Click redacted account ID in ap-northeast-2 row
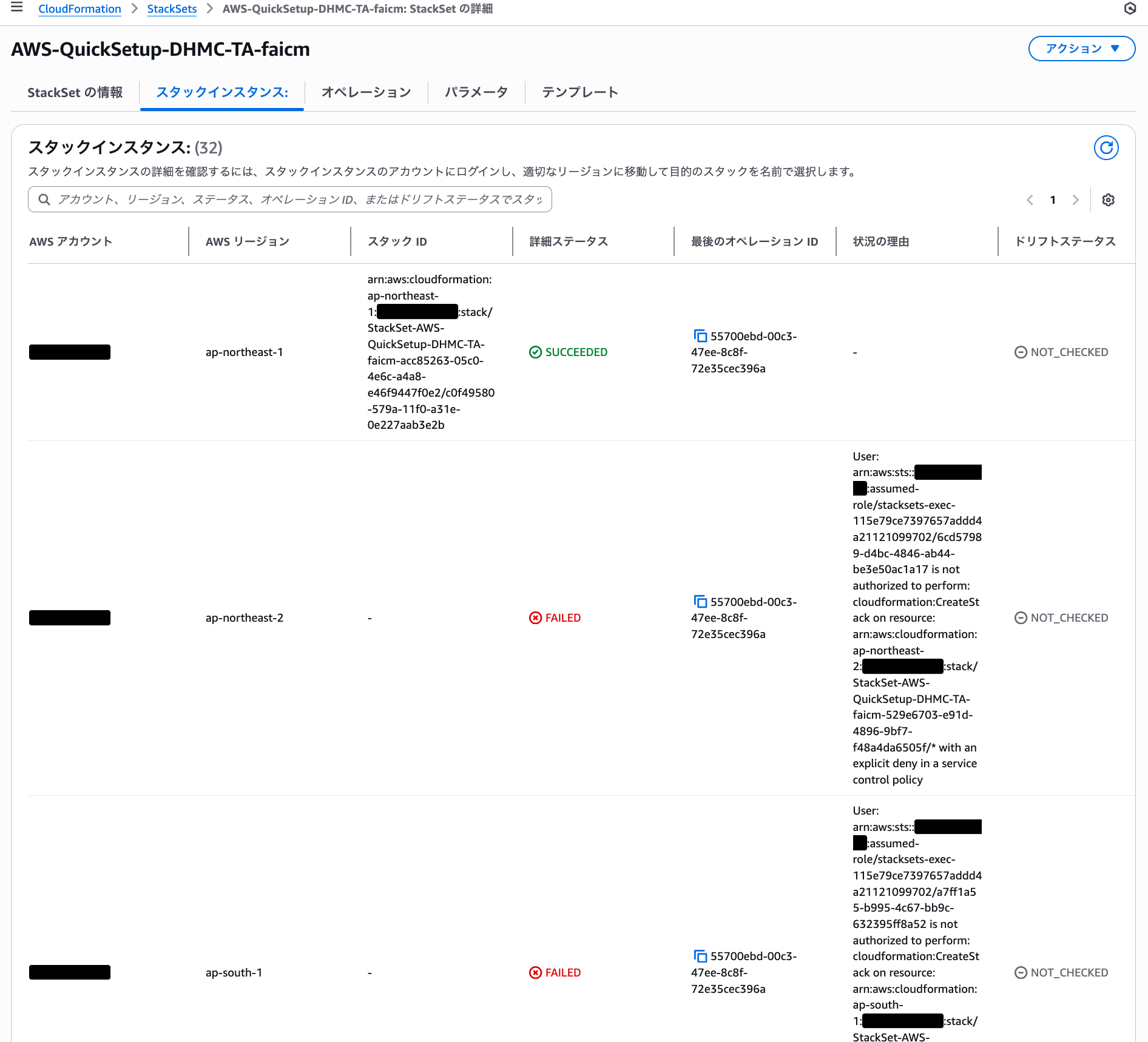The width and height of the screenshot is (1148, 1042). click(x=70, y=618)
